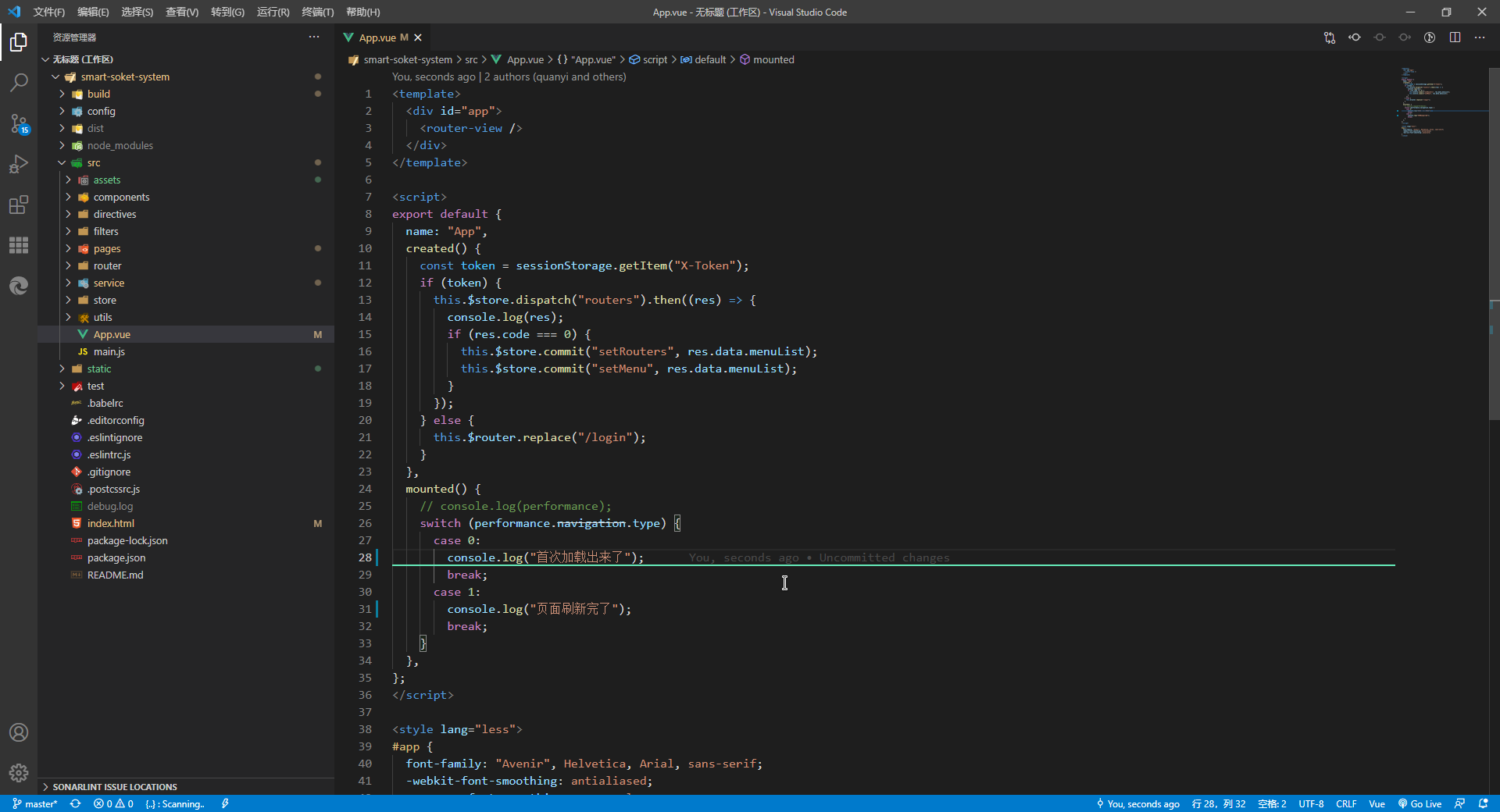
Task: Expand the service folder
Action: (186, 283)
